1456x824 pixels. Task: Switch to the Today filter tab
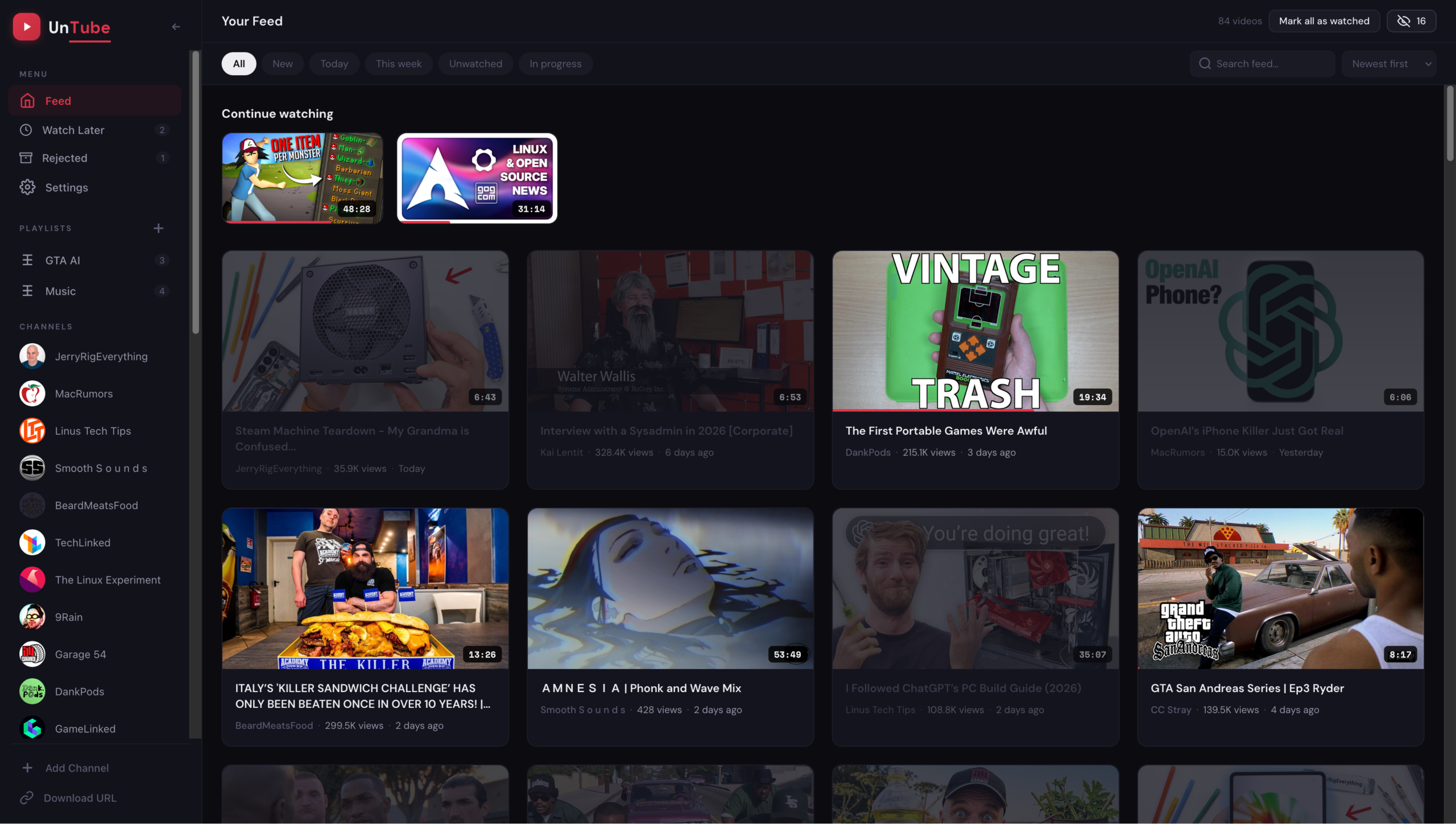pos(334,64)
